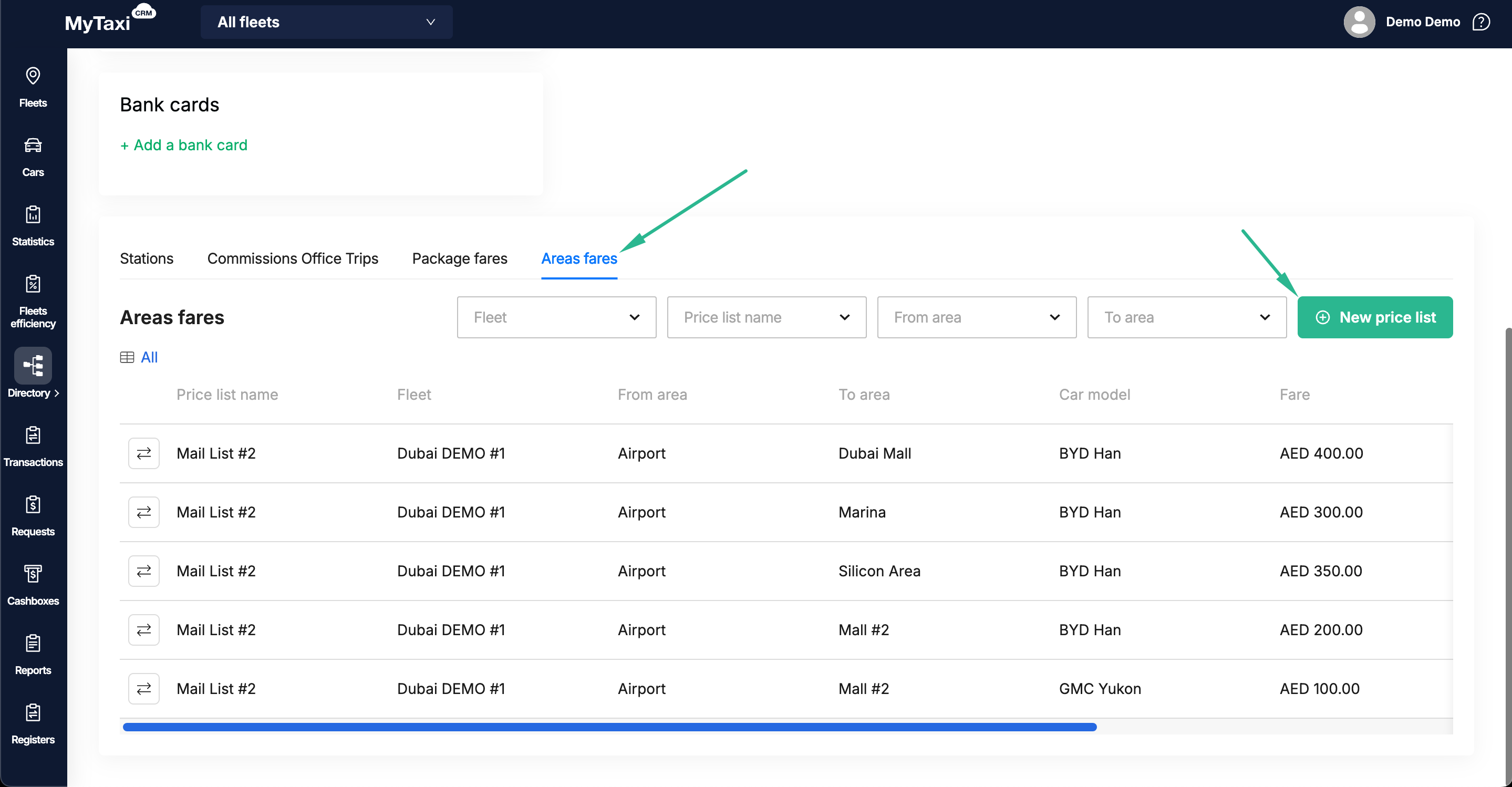Open the Price list name filter dropdown
This screenshot has width=1512, height=787.
[x=766, y=317]
